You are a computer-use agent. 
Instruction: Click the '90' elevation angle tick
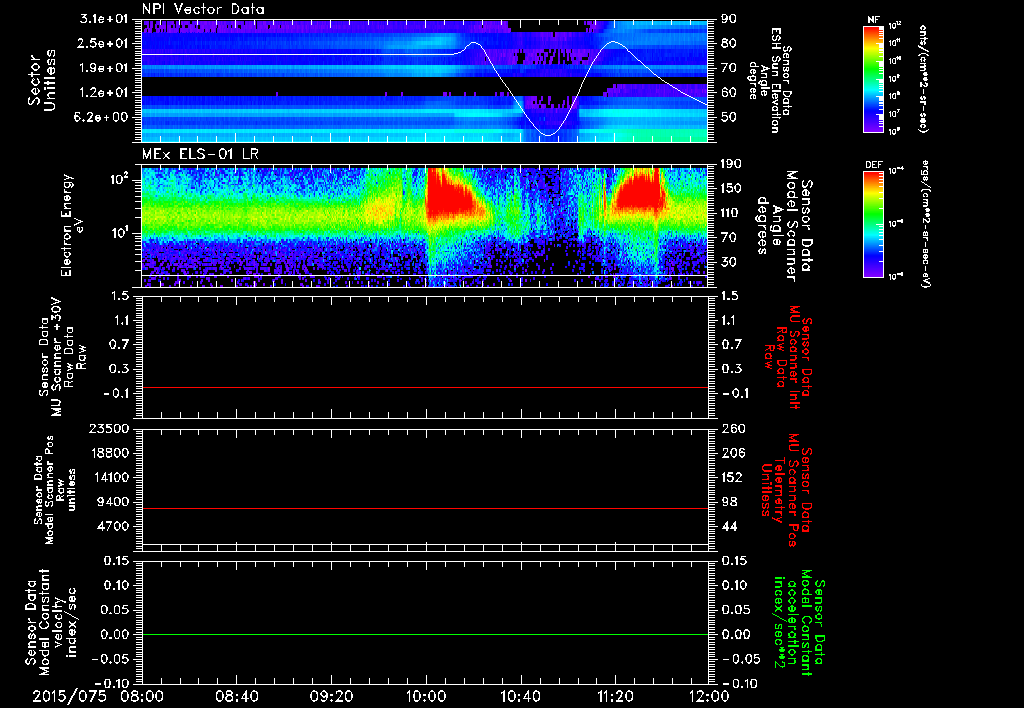coord(728,19)
